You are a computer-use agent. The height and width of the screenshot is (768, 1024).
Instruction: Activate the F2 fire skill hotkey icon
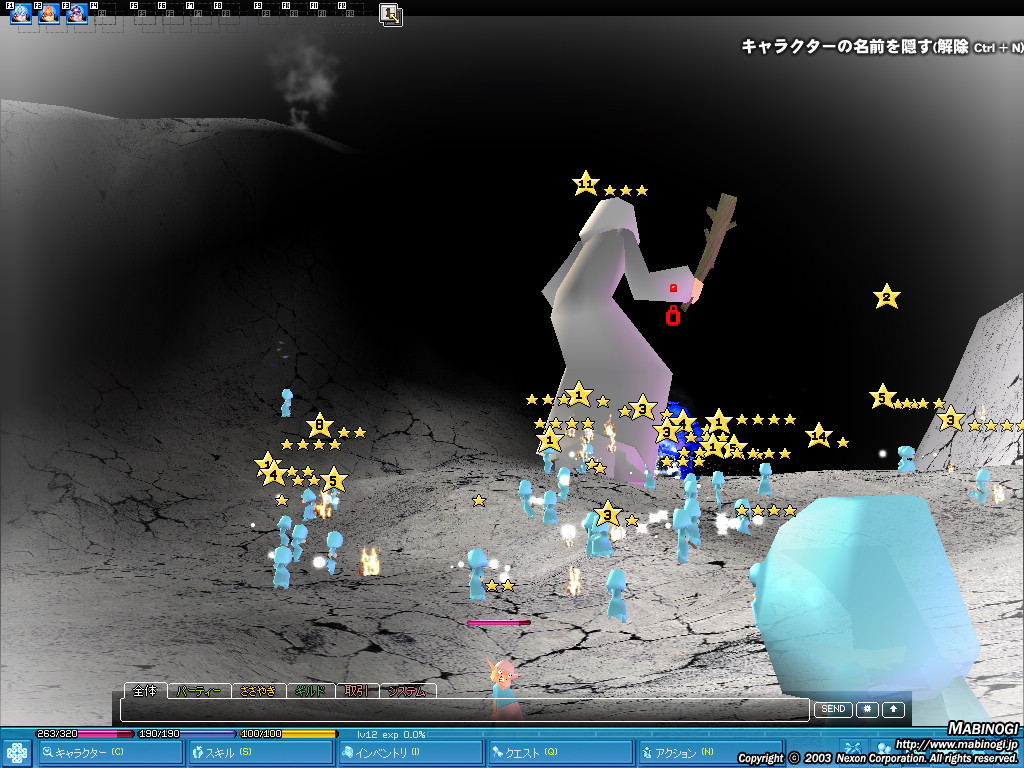pyautogui.click(x=48, y=13)
